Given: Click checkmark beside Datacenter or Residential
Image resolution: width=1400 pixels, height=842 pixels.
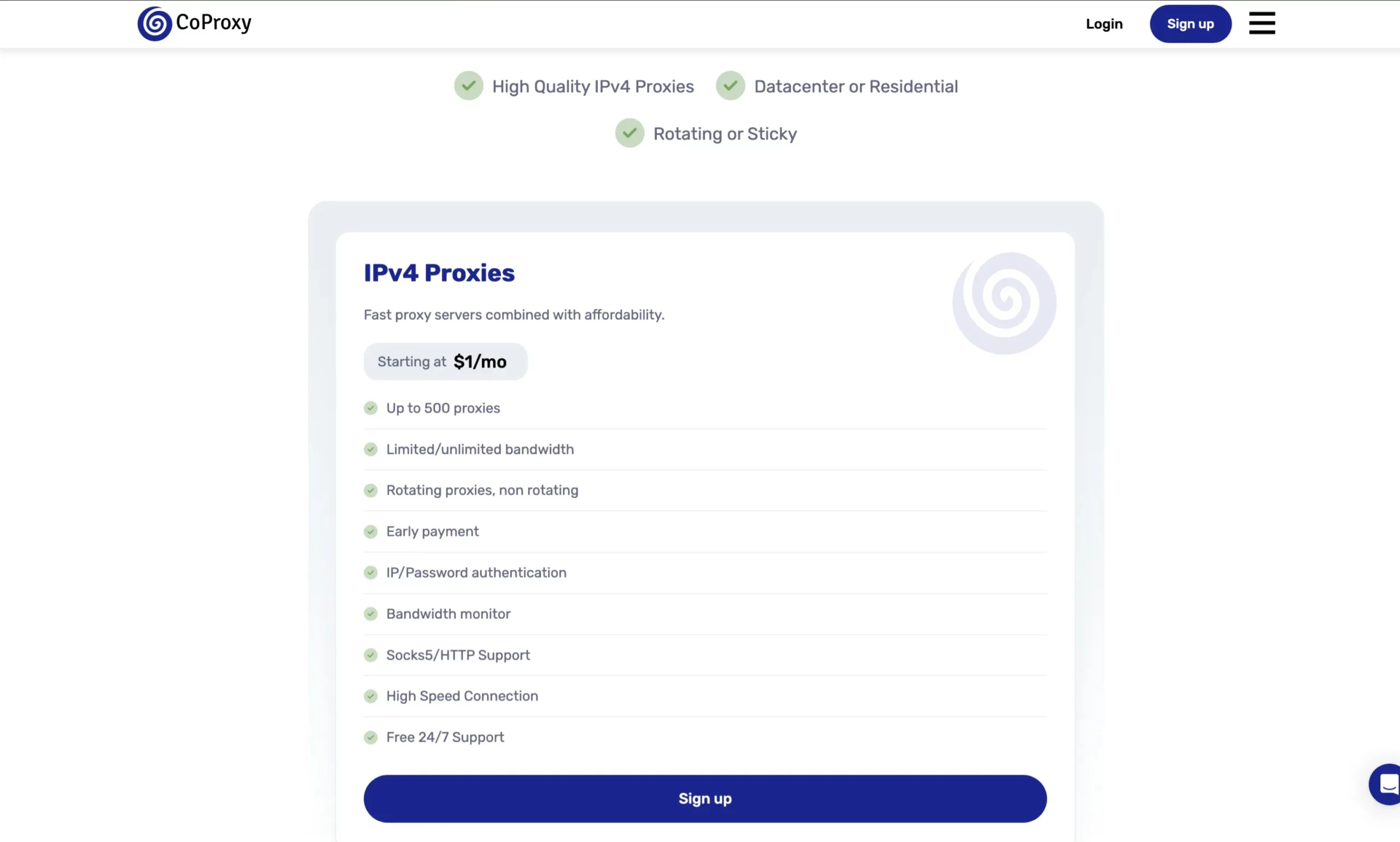Looking at the screenshot, I should (730, 86).
